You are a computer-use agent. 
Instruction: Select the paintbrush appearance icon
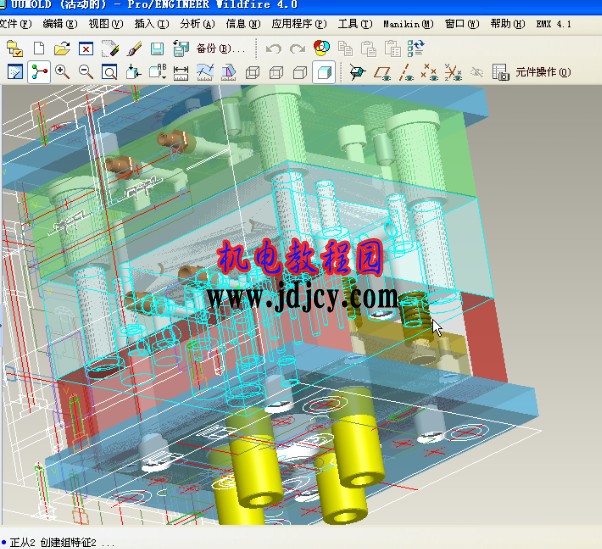tap(134, 49)
